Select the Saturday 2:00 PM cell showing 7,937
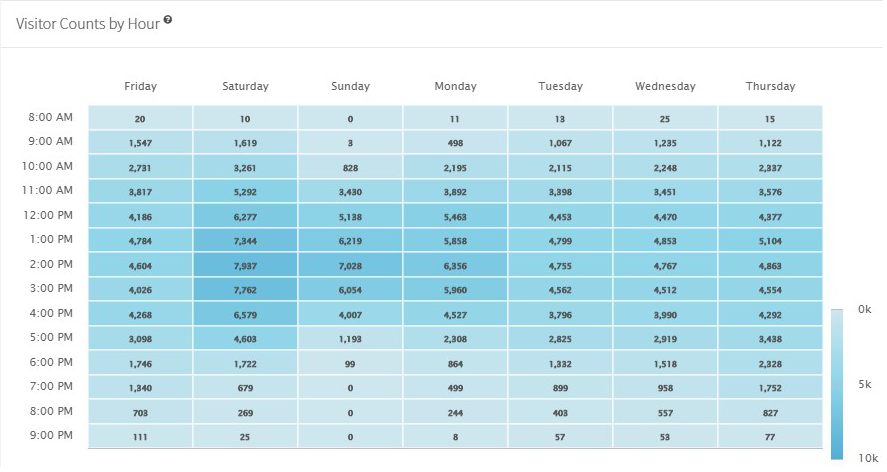 click(x=245, y=265)
